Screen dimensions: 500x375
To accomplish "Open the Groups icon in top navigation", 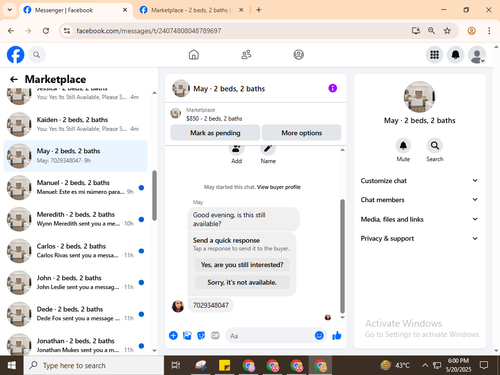I will (x=298, y=55).
